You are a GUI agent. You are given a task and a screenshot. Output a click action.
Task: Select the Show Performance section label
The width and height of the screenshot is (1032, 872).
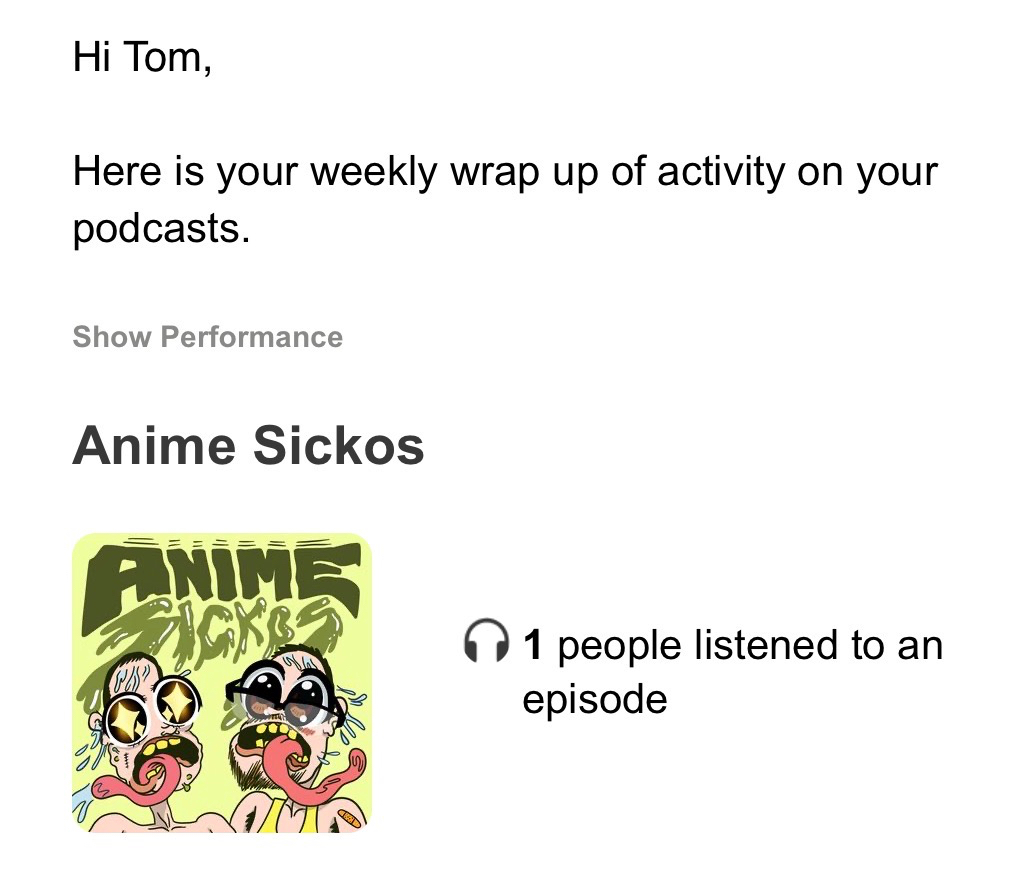click(x=207, y=337)
